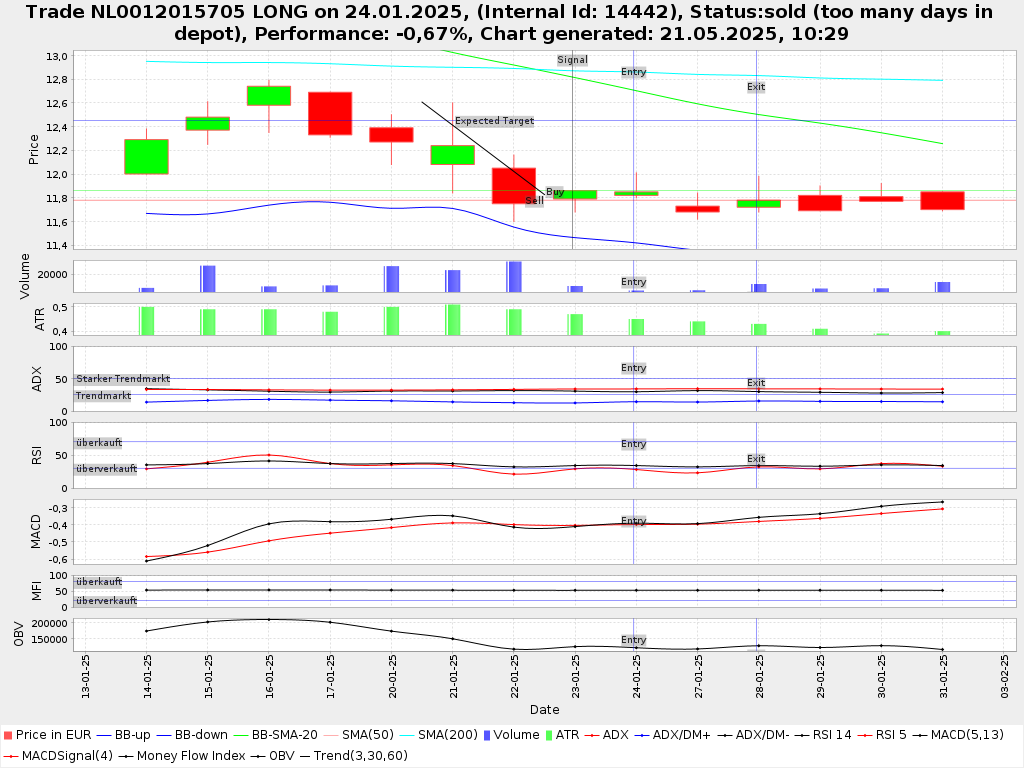Click the Entry label in OBV panel
Screen dimensions: 1024x768
(633, 640)
